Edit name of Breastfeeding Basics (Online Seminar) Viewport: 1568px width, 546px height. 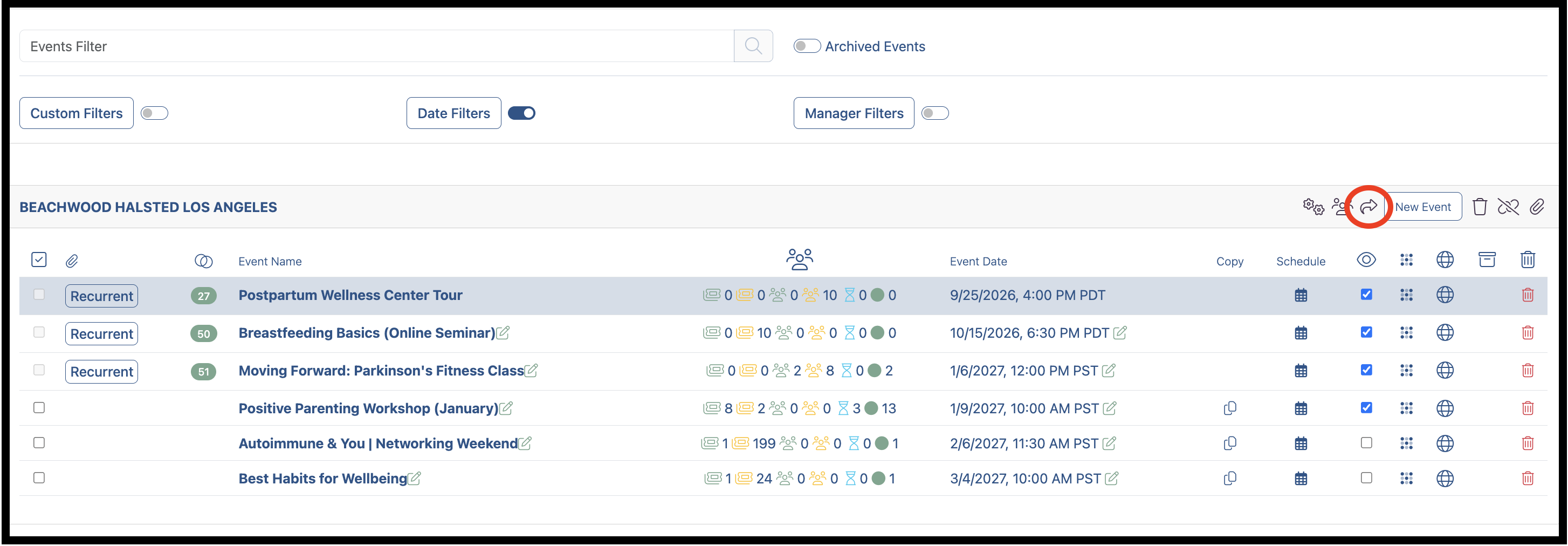503,332
